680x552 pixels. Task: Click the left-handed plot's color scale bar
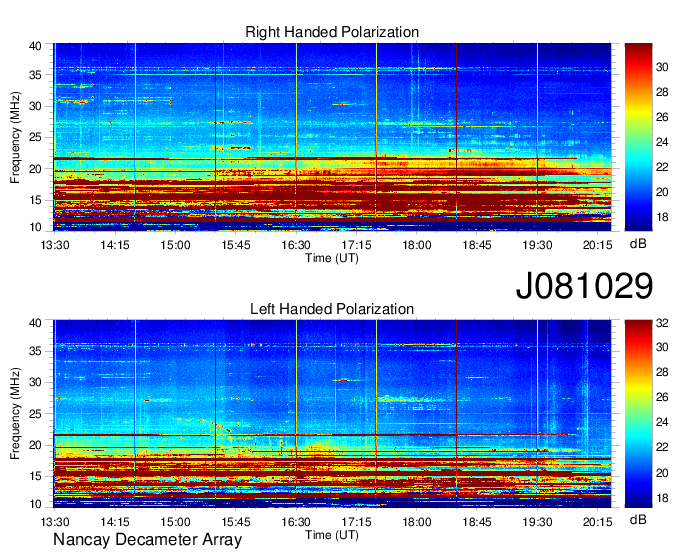click(x=638, y=414)
